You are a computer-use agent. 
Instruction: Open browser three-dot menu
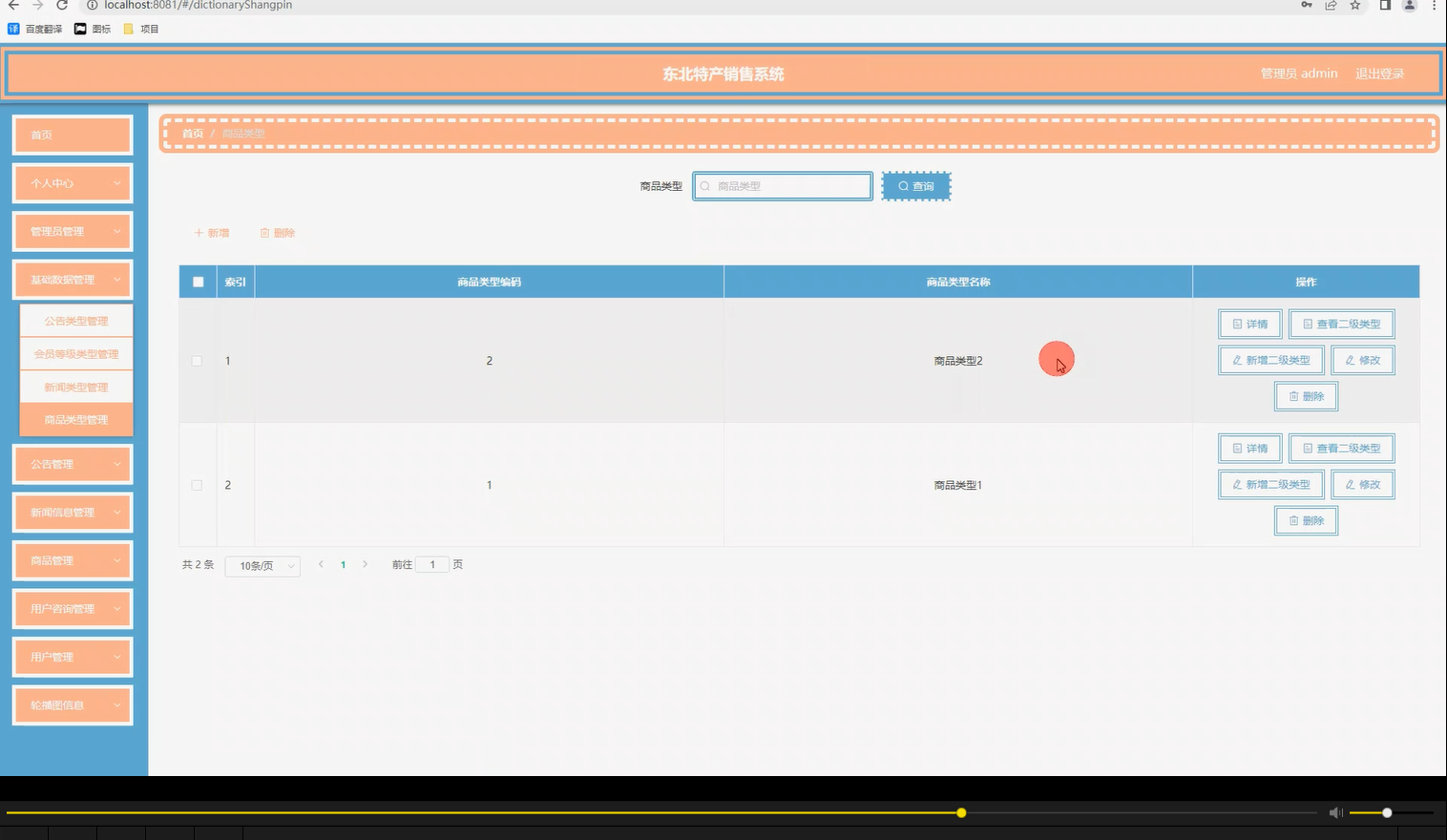coord(1434,6)
